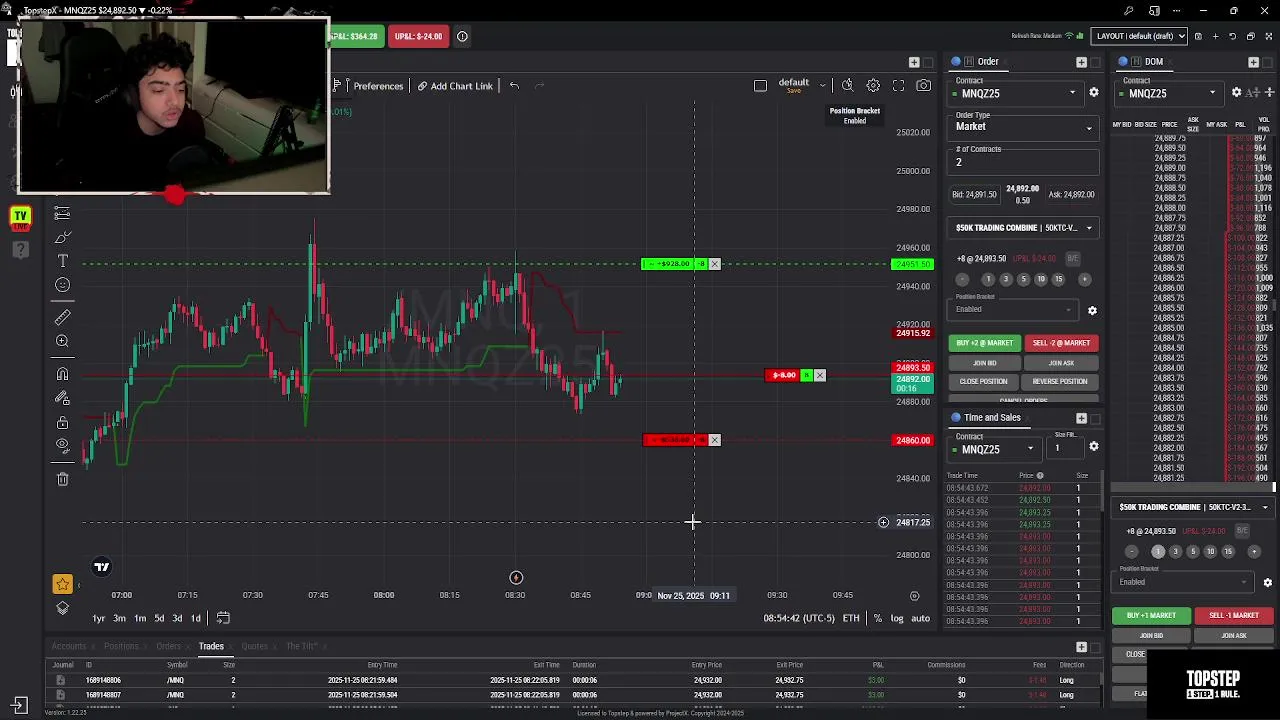Open the object tree layers icon

coord(62,608)
